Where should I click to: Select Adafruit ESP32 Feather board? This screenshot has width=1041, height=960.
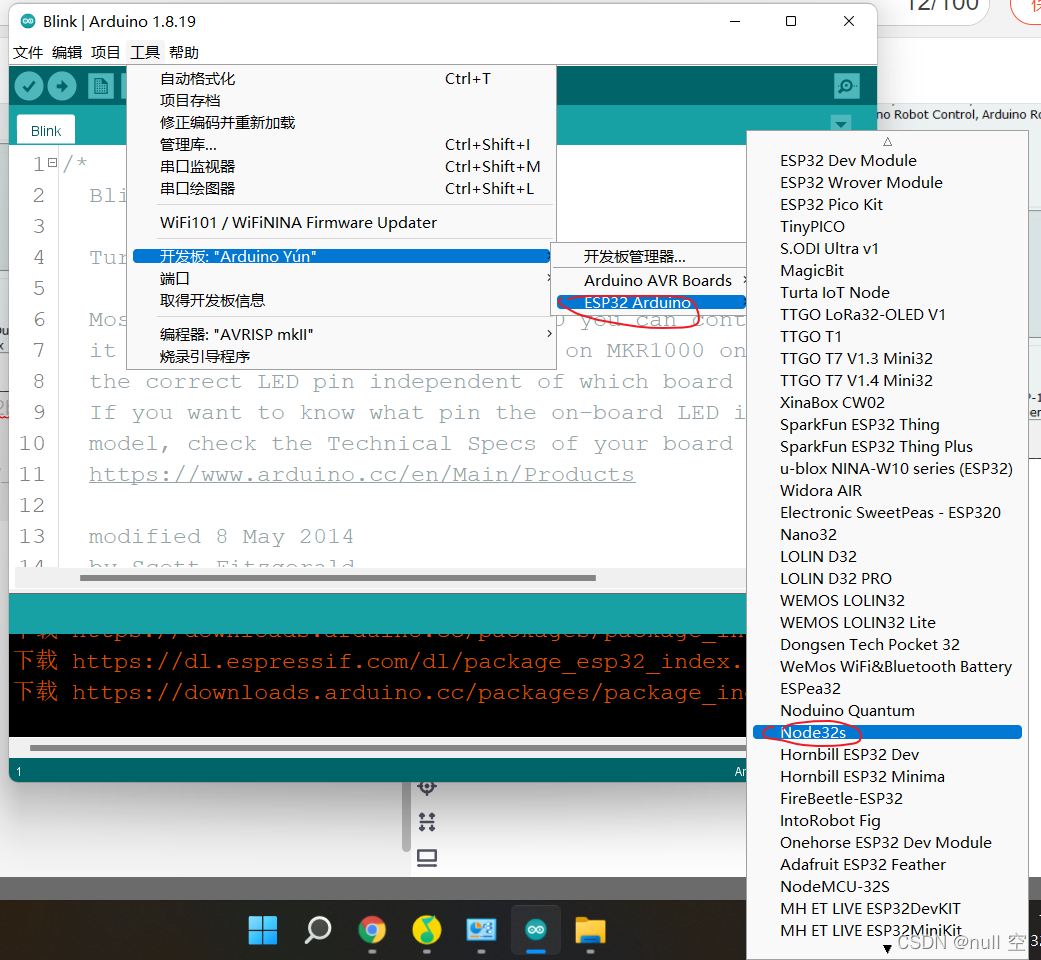coord(887,864)
